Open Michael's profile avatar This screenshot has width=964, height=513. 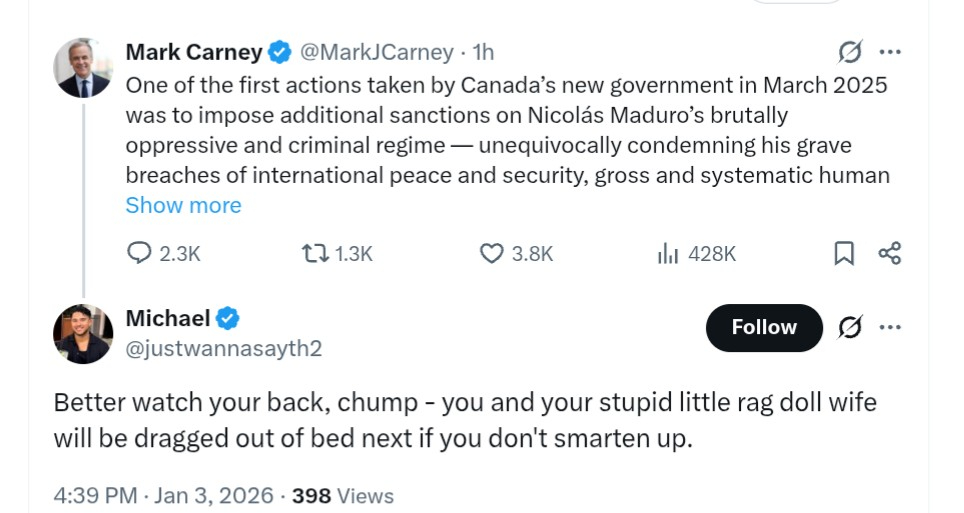click(x=82, y=333)
